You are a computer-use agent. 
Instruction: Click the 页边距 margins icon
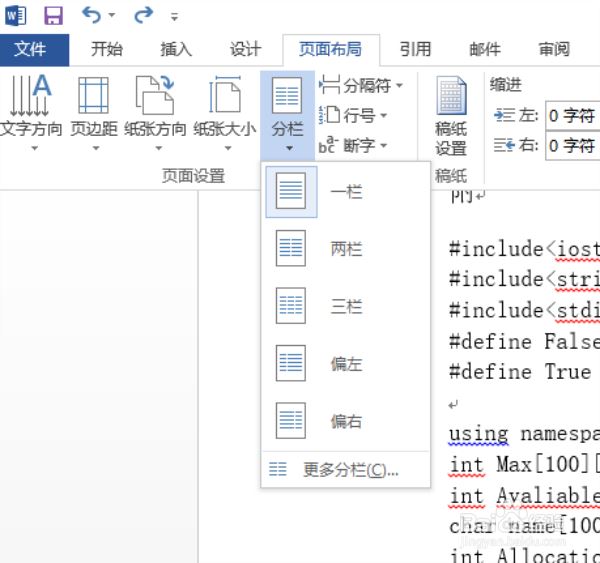tap(94, 96)
